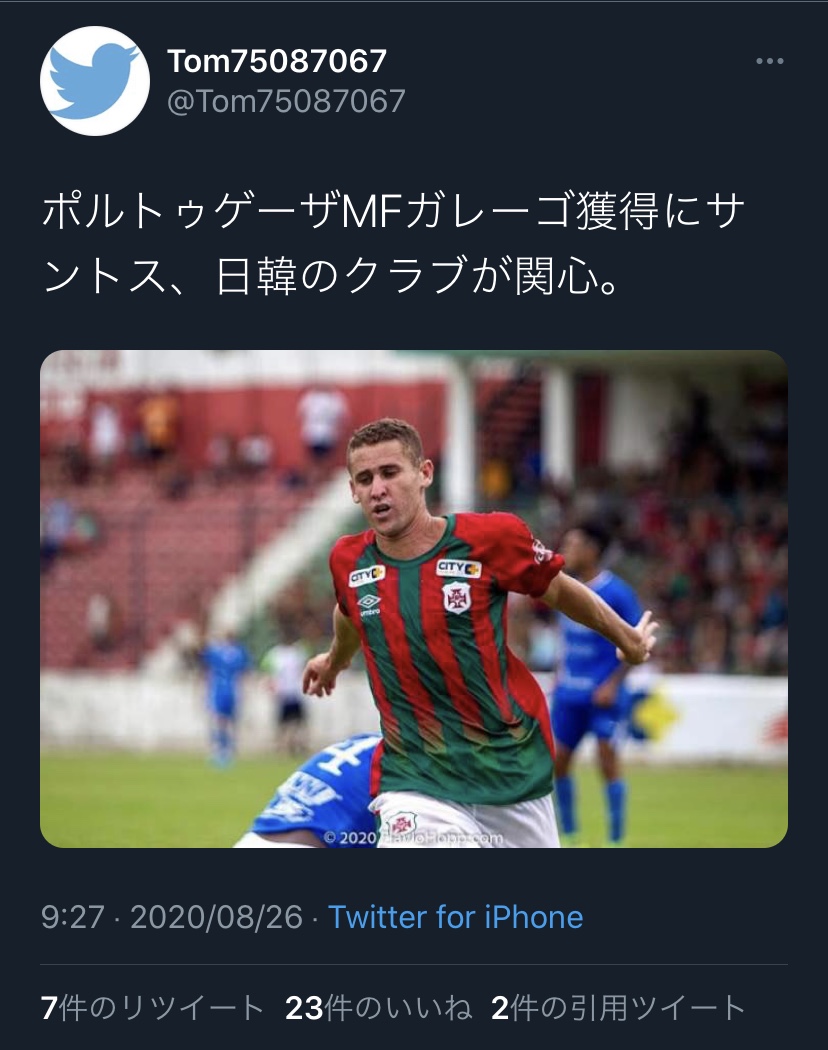The width and height of the screenshot is (828, 1050).
Task: Open the three-dot more options menu
Action: 769,61
